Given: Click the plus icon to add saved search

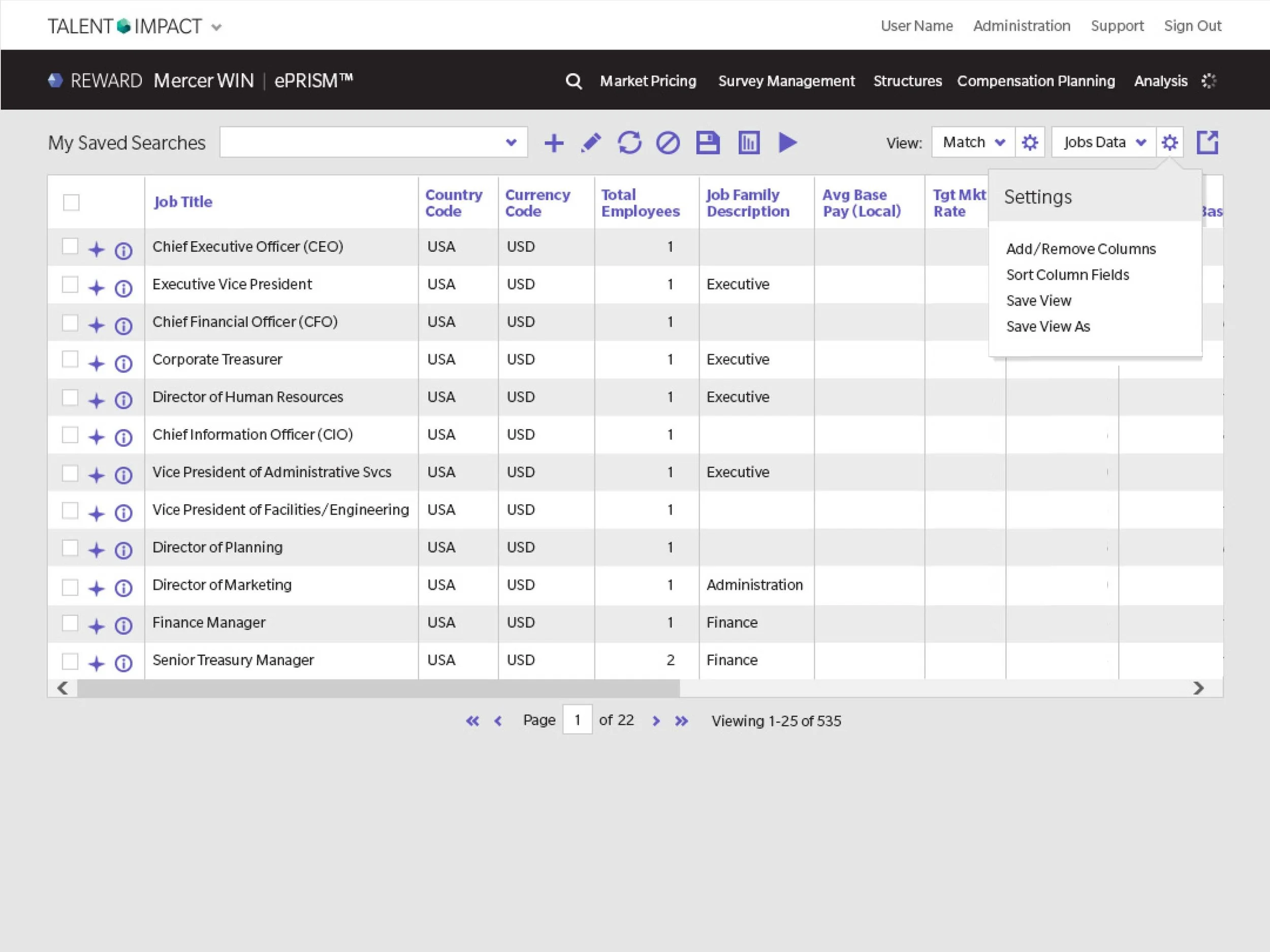Looking at the screenshot, I should click(x=554, y=143).
